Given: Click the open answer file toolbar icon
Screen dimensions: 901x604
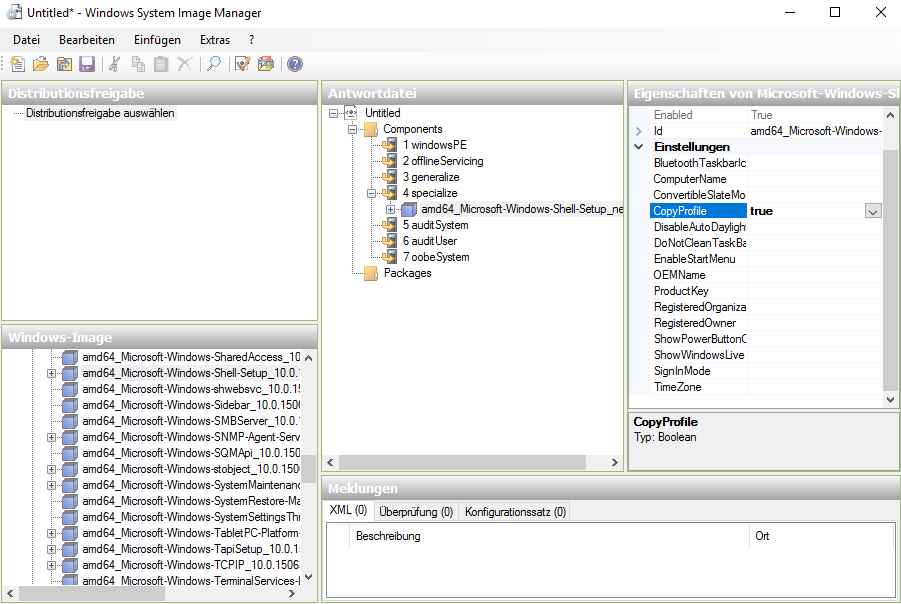Looking at the screenshot, I should pos(41,64).
